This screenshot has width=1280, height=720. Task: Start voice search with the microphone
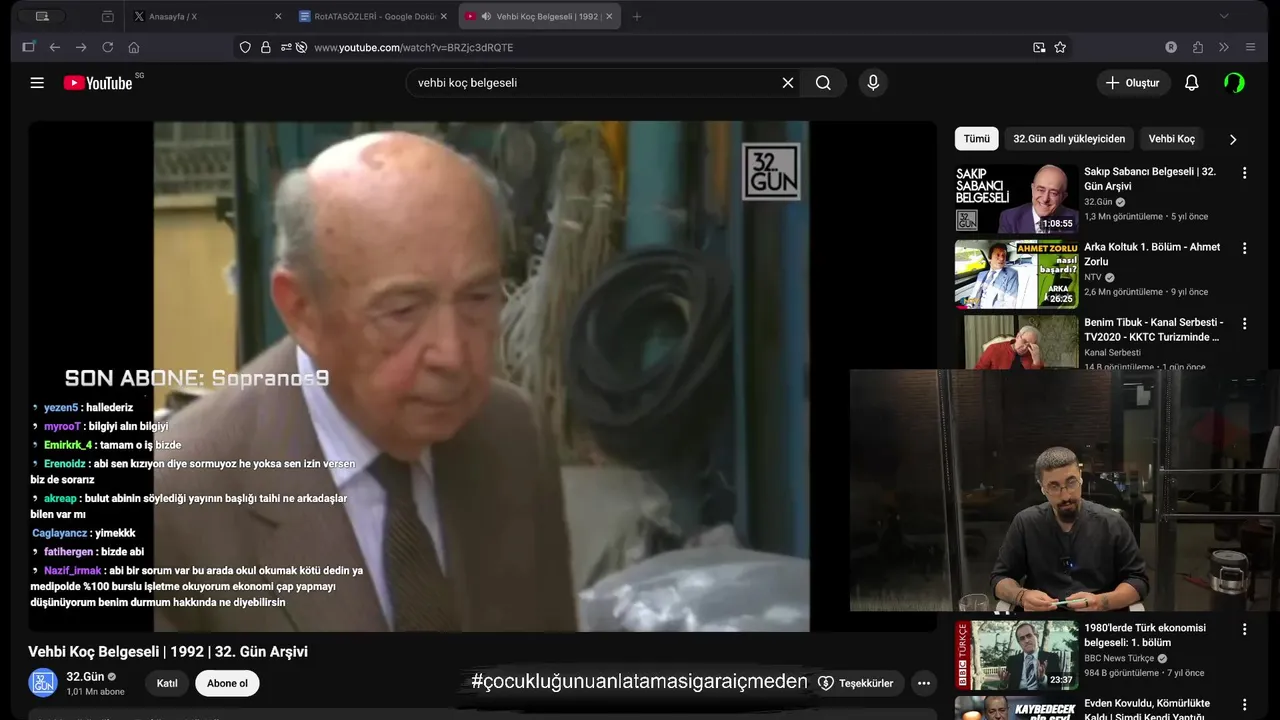(873, 83)
